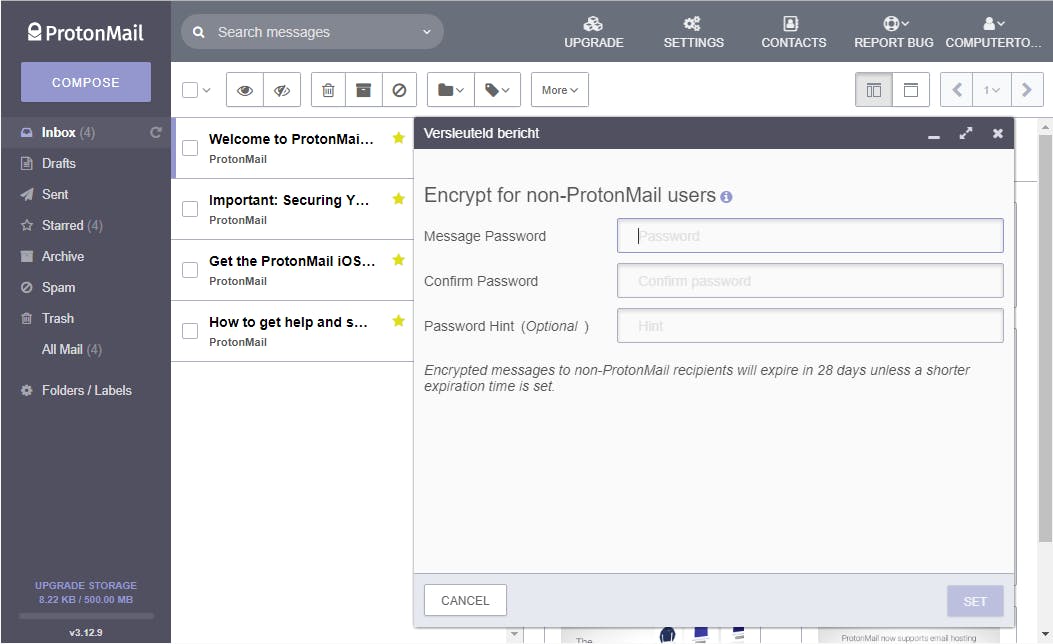Expand the composer to full screen
The height and width of the screenshot is (644, 1053).
966,133
